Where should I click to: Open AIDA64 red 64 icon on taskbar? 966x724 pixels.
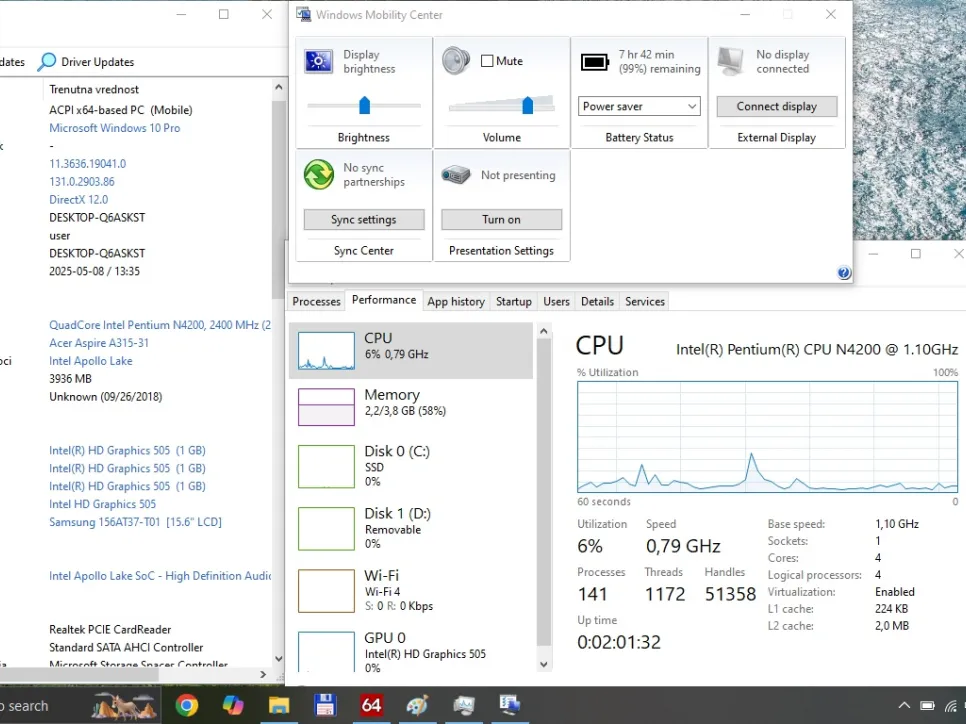(x=371, y=705)
